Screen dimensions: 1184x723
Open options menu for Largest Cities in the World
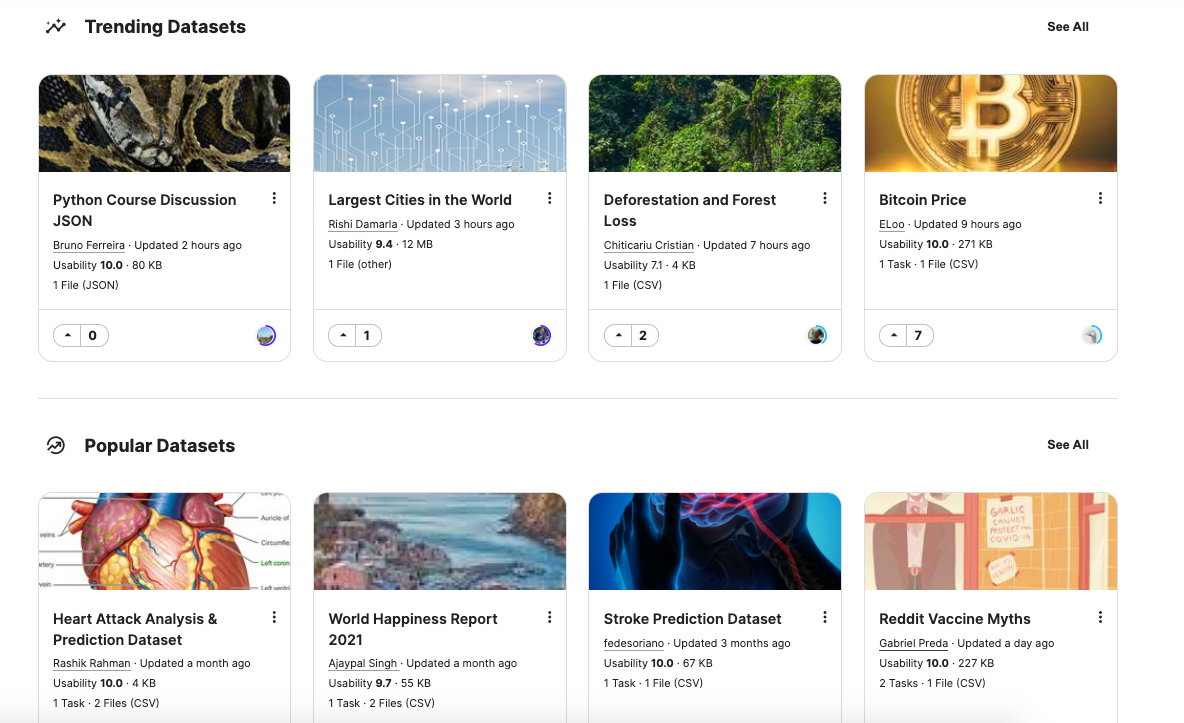[550, 199]
